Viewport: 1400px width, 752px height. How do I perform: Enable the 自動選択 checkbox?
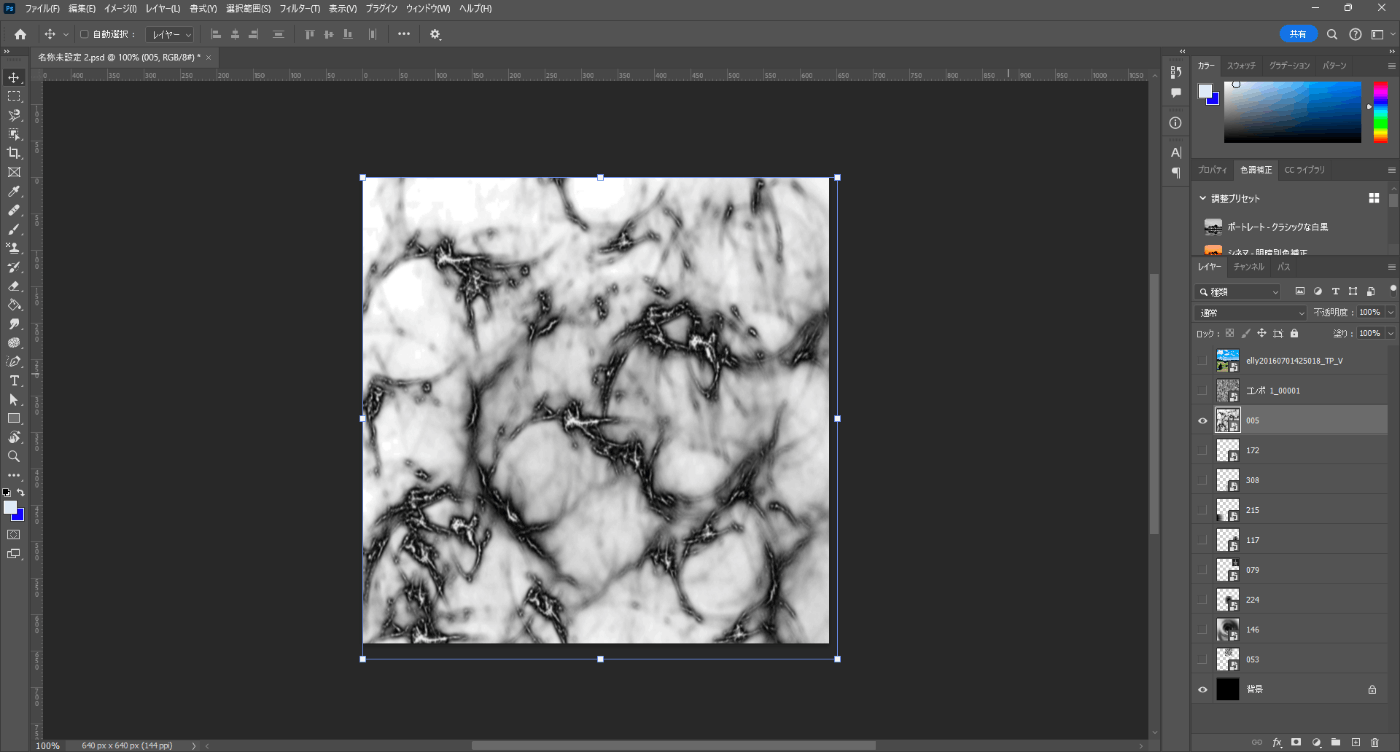coord(84,34)
